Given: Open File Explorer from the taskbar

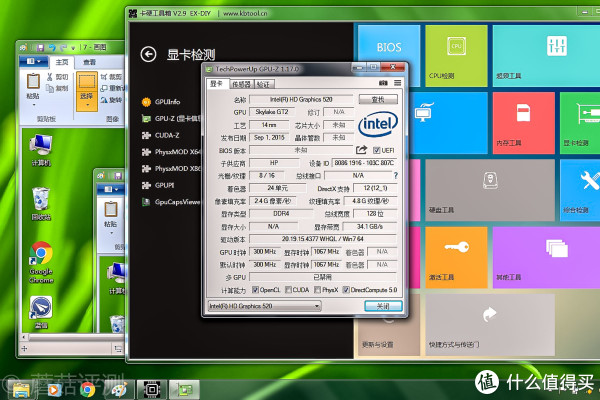Looking at the screenshot, I should pyautogui.click(x=21, y=390).
